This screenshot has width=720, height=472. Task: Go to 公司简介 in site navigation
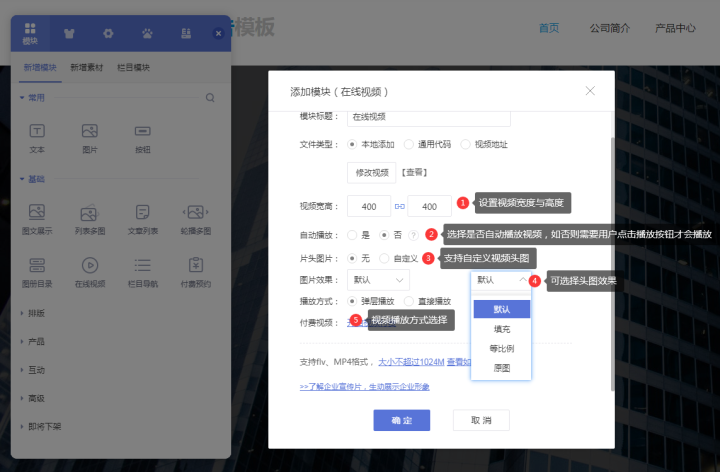coord(610,28)
